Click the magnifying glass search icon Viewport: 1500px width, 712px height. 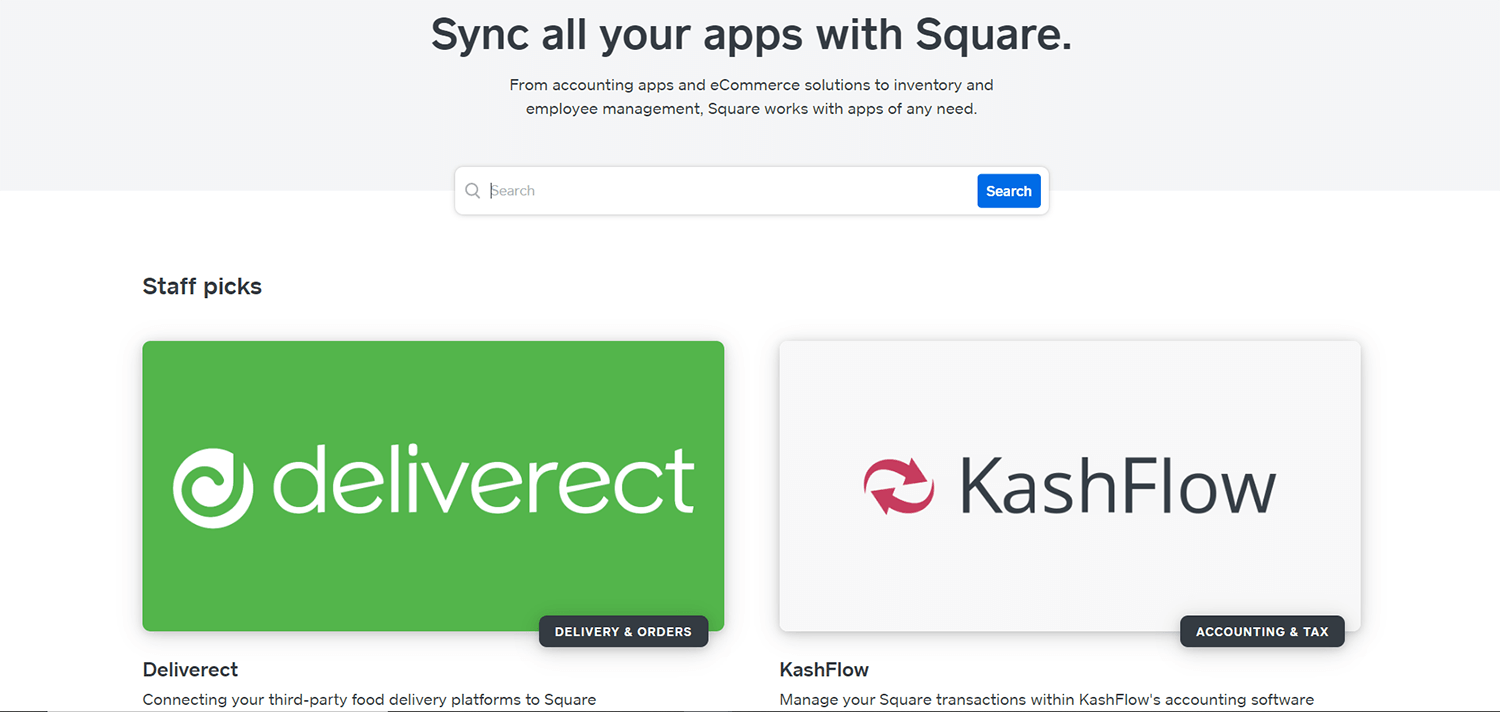[473, 191]
